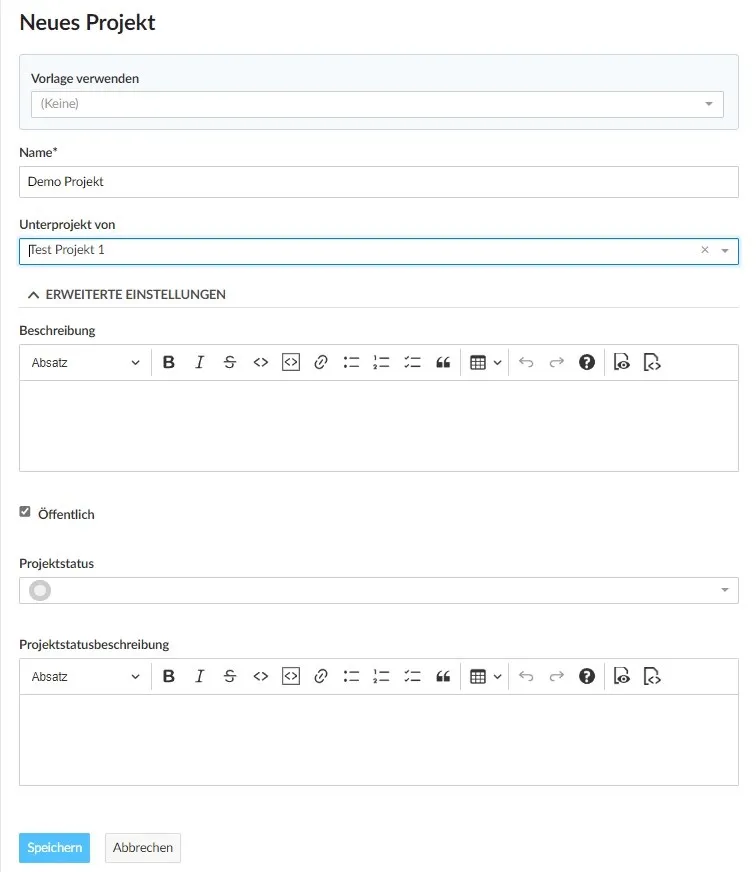Toggle the checklist format in the status description
This screenshot has width=756, height=872.
[x=412, y=676]
